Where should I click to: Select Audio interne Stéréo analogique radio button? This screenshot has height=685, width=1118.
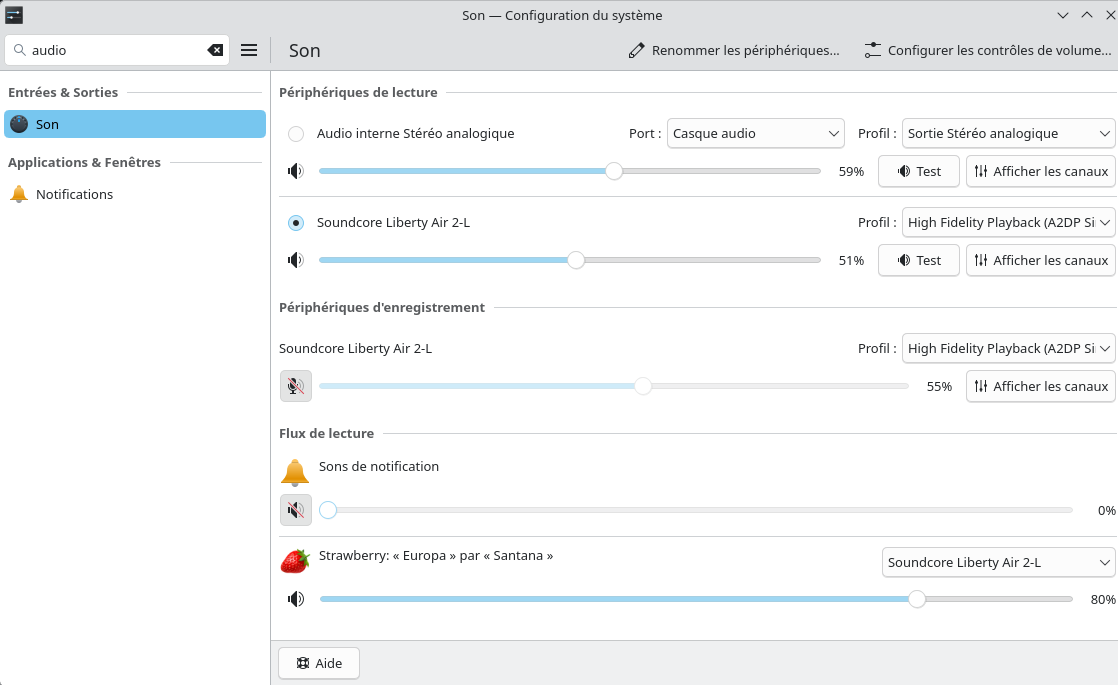pos(296,134)
